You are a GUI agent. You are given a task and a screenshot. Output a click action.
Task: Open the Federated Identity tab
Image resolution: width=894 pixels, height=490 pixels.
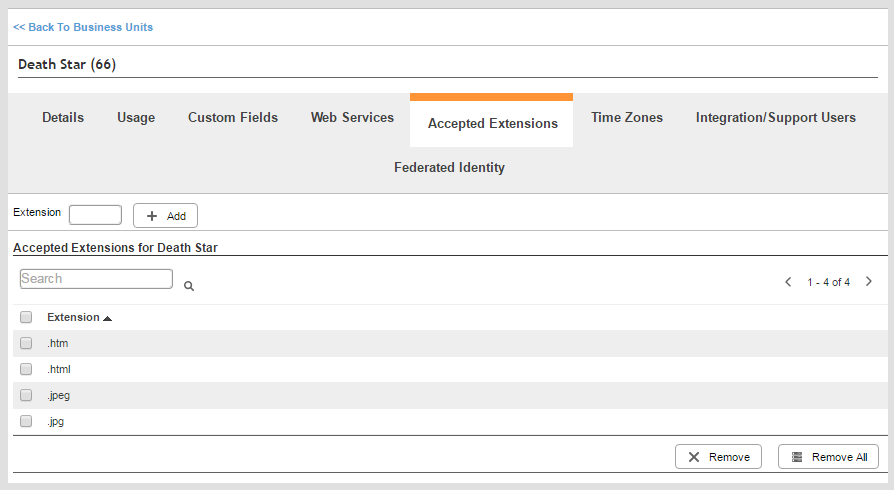[449, 167]
